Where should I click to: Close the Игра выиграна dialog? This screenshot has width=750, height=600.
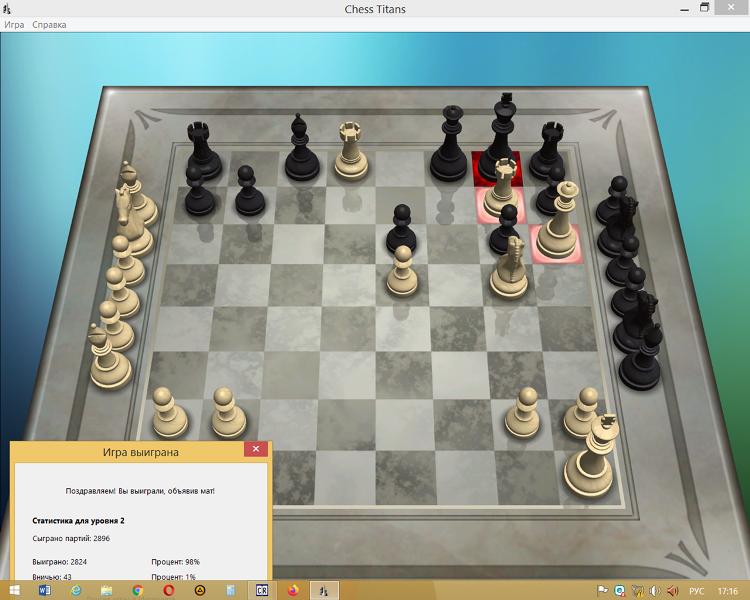[256, 450]
